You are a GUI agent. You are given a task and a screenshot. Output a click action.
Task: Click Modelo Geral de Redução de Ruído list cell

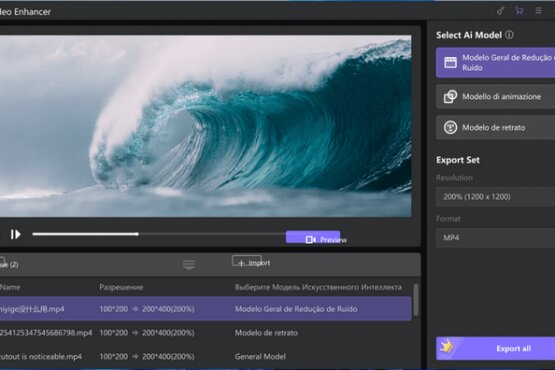tap(296, 309)
